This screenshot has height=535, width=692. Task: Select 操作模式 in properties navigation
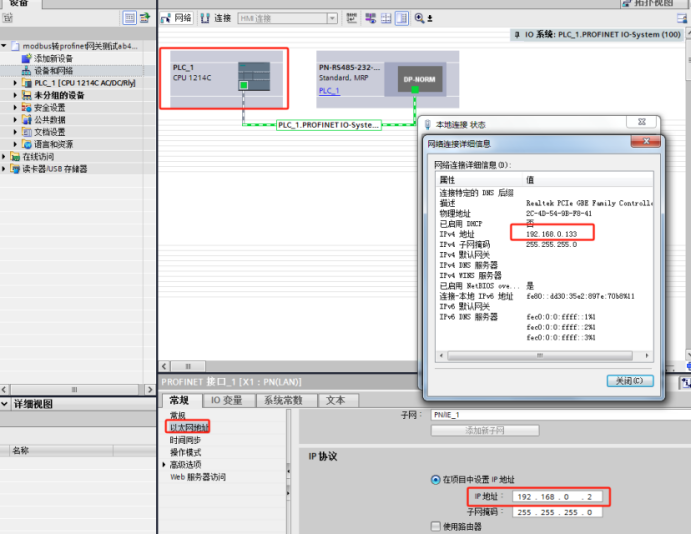pos(185,452)
